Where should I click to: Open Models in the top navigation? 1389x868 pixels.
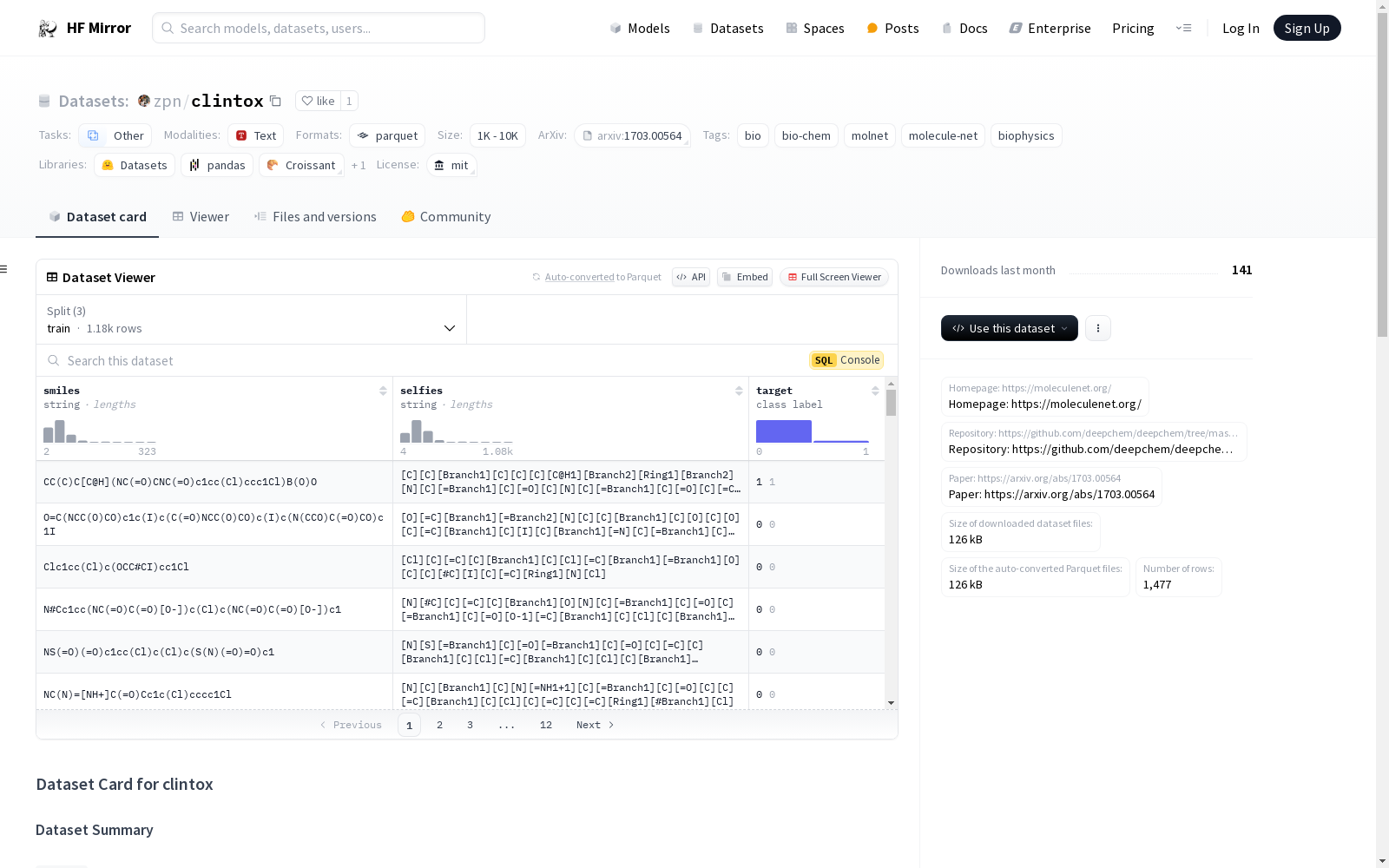640,28
